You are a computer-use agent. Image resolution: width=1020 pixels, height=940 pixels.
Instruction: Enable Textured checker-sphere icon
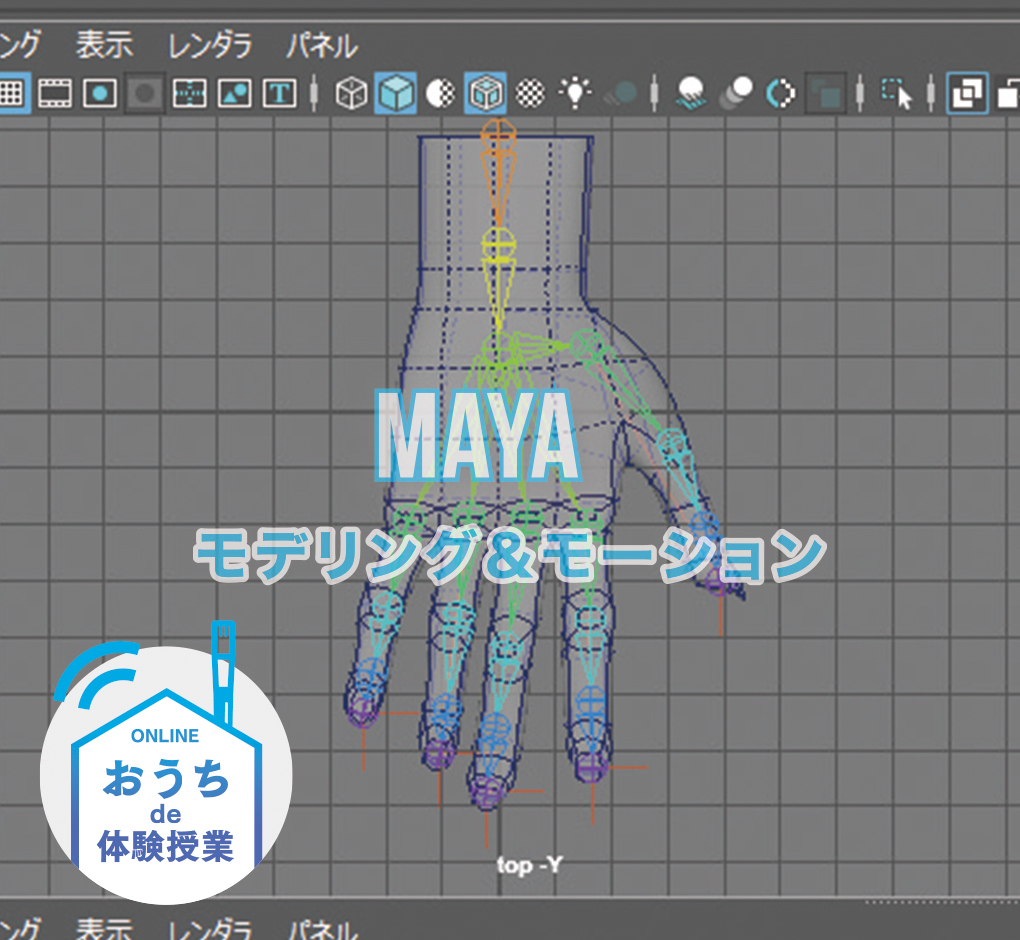click(x=530, y=93)
